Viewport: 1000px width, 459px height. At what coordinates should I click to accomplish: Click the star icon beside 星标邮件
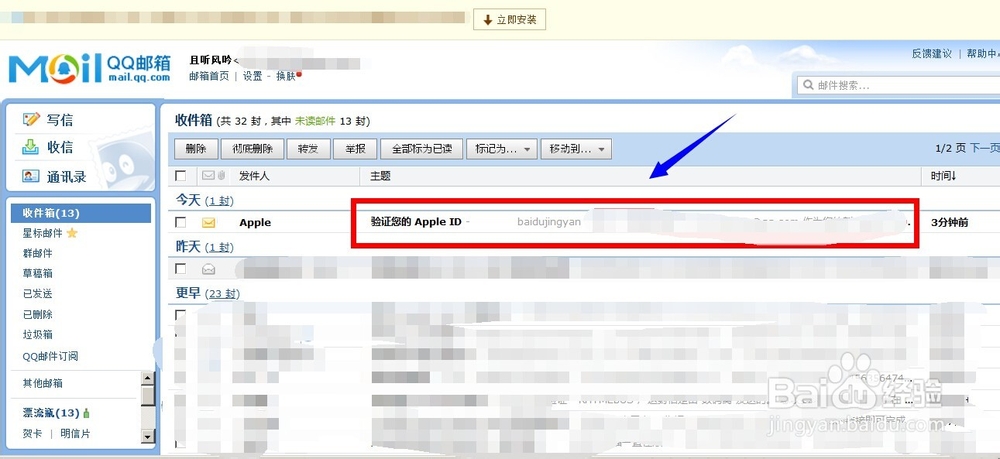click(x=72, y=233)
